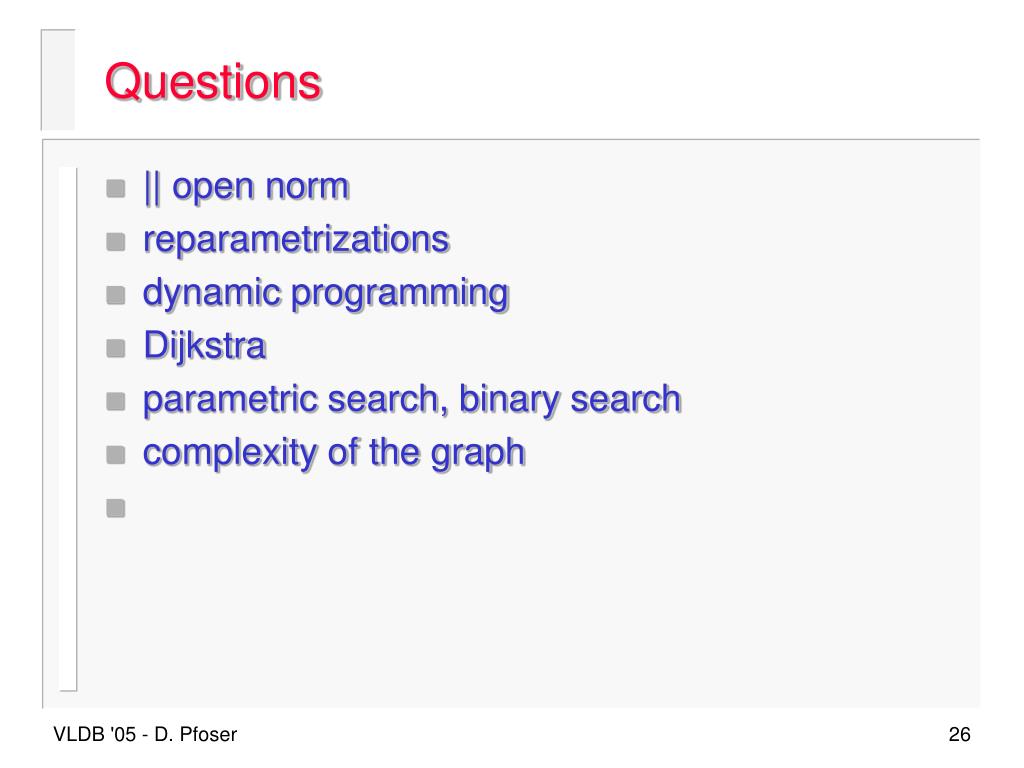Click the bullet marker beside 'complexity of the graph'

click(x=116, y=455)
